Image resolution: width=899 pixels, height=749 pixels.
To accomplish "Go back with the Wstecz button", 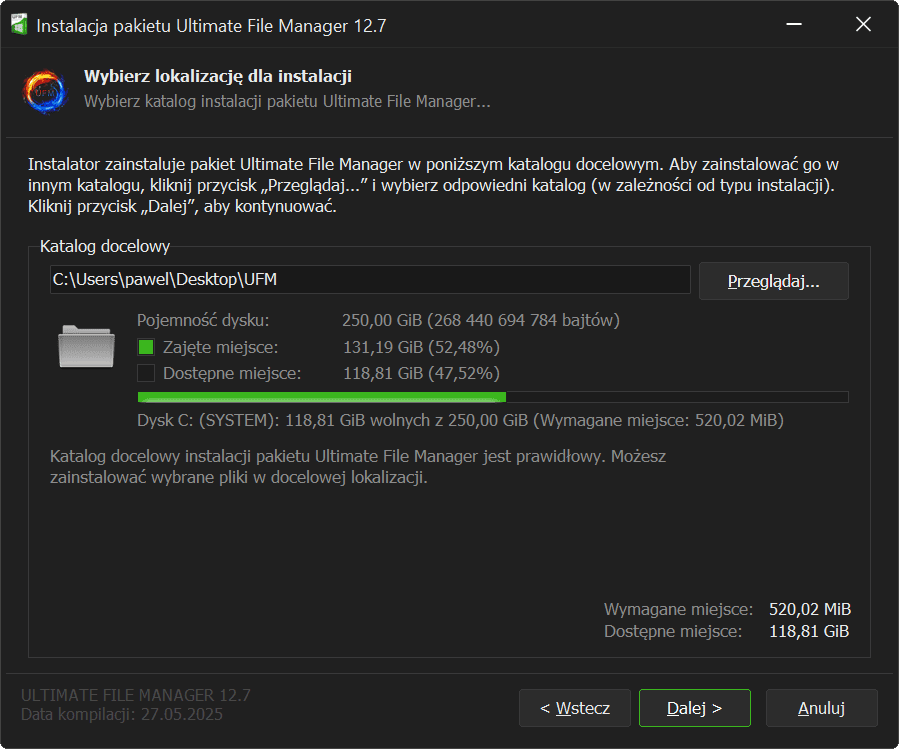I will click(574, 708).
